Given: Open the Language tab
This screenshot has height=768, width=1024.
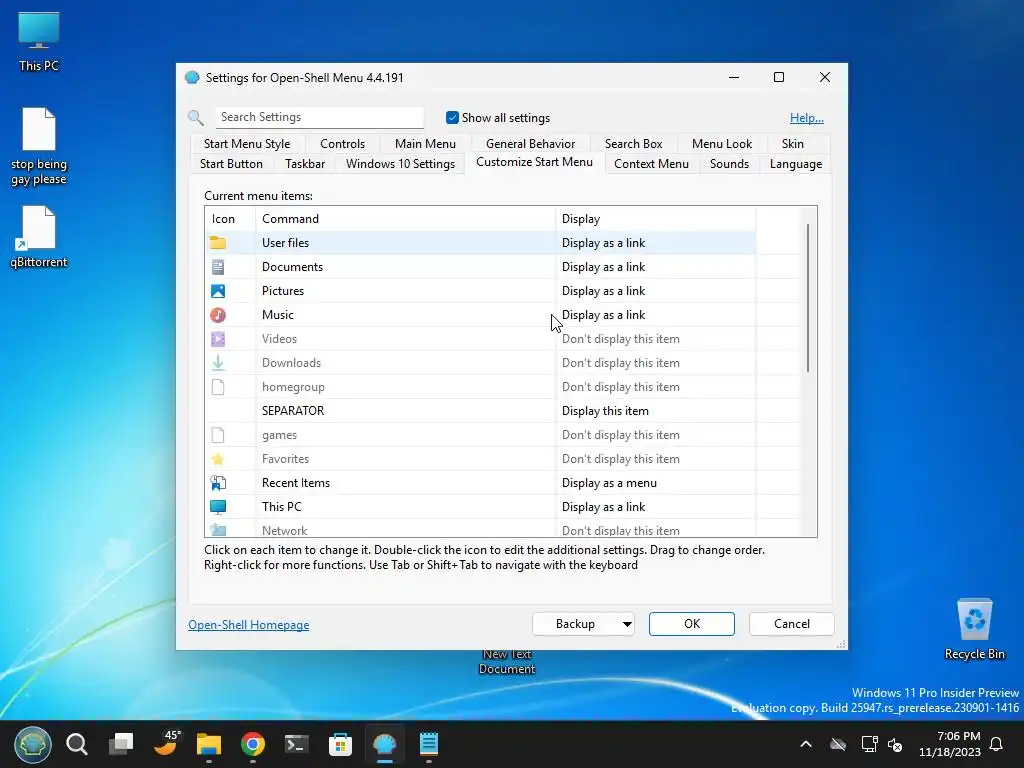Looking at the screenshot, I should pos(795,164).
